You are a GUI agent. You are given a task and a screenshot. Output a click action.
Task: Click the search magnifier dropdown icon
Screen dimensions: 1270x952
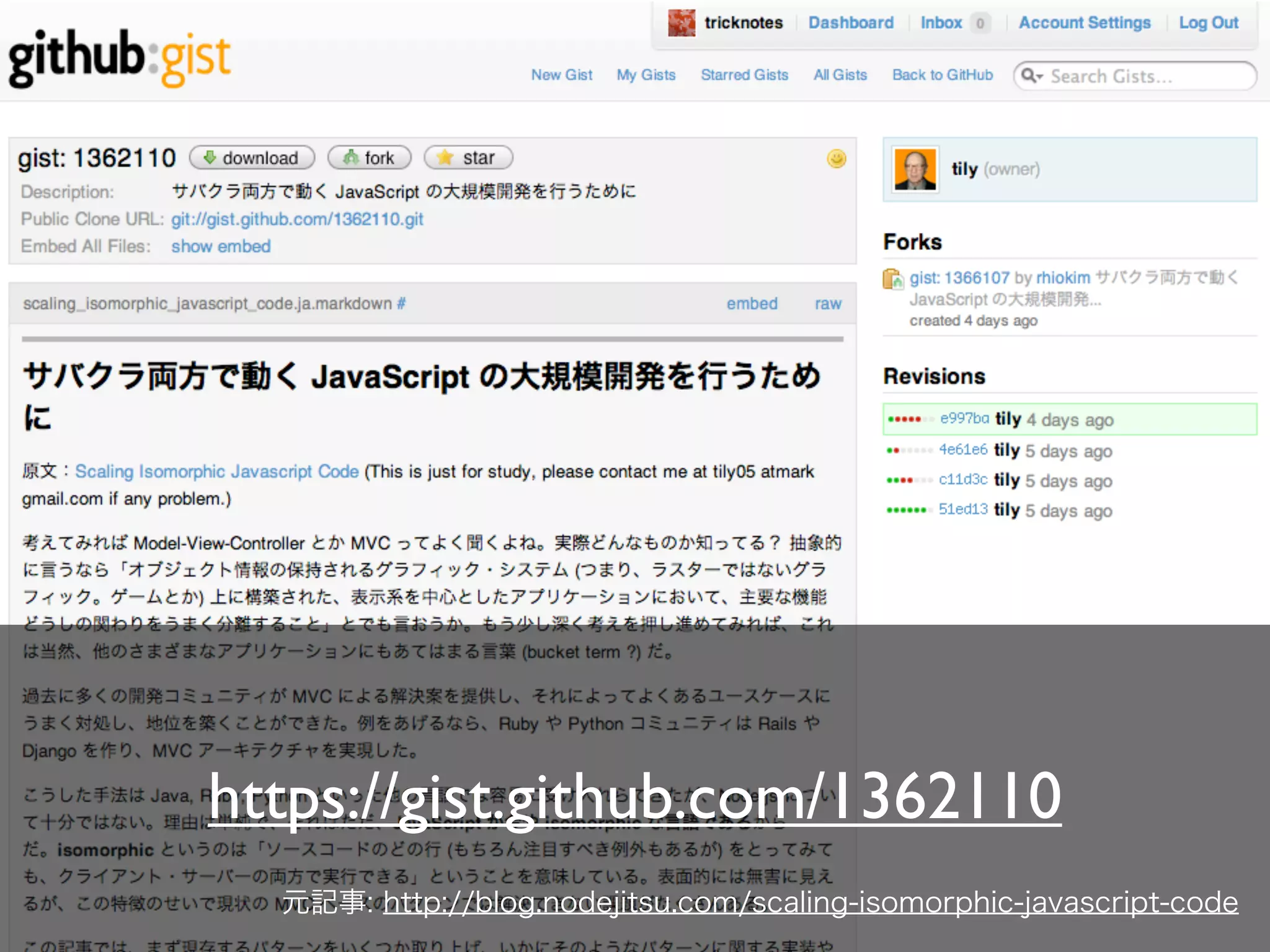click(1032, 76)
